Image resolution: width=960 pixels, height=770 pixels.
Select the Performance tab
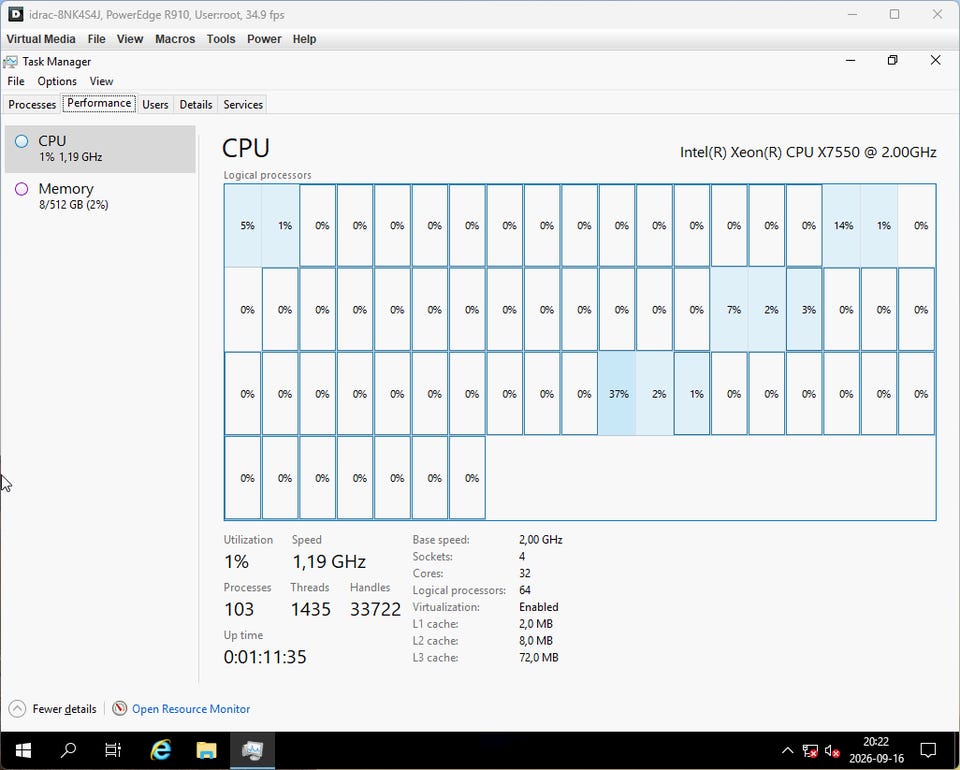pos(99,103)
